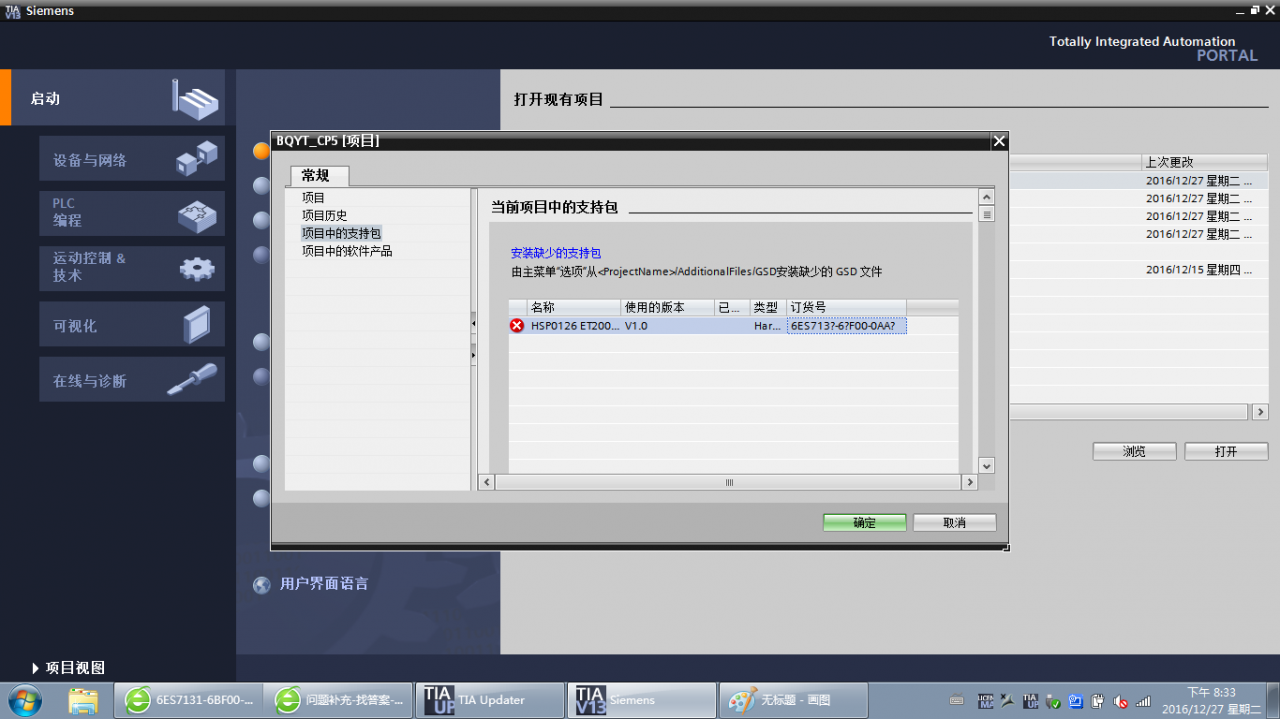Screen dimensions: 1280x719
Task: Open 项目视图 project view link
Action: (67, 668)
